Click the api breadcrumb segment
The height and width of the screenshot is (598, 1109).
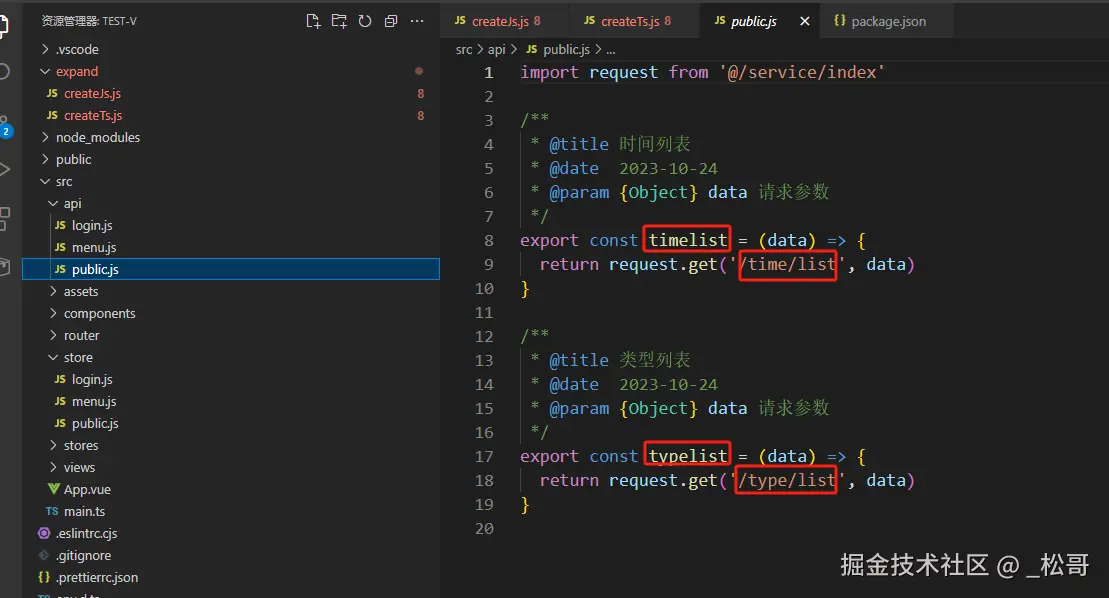(494, 49)
